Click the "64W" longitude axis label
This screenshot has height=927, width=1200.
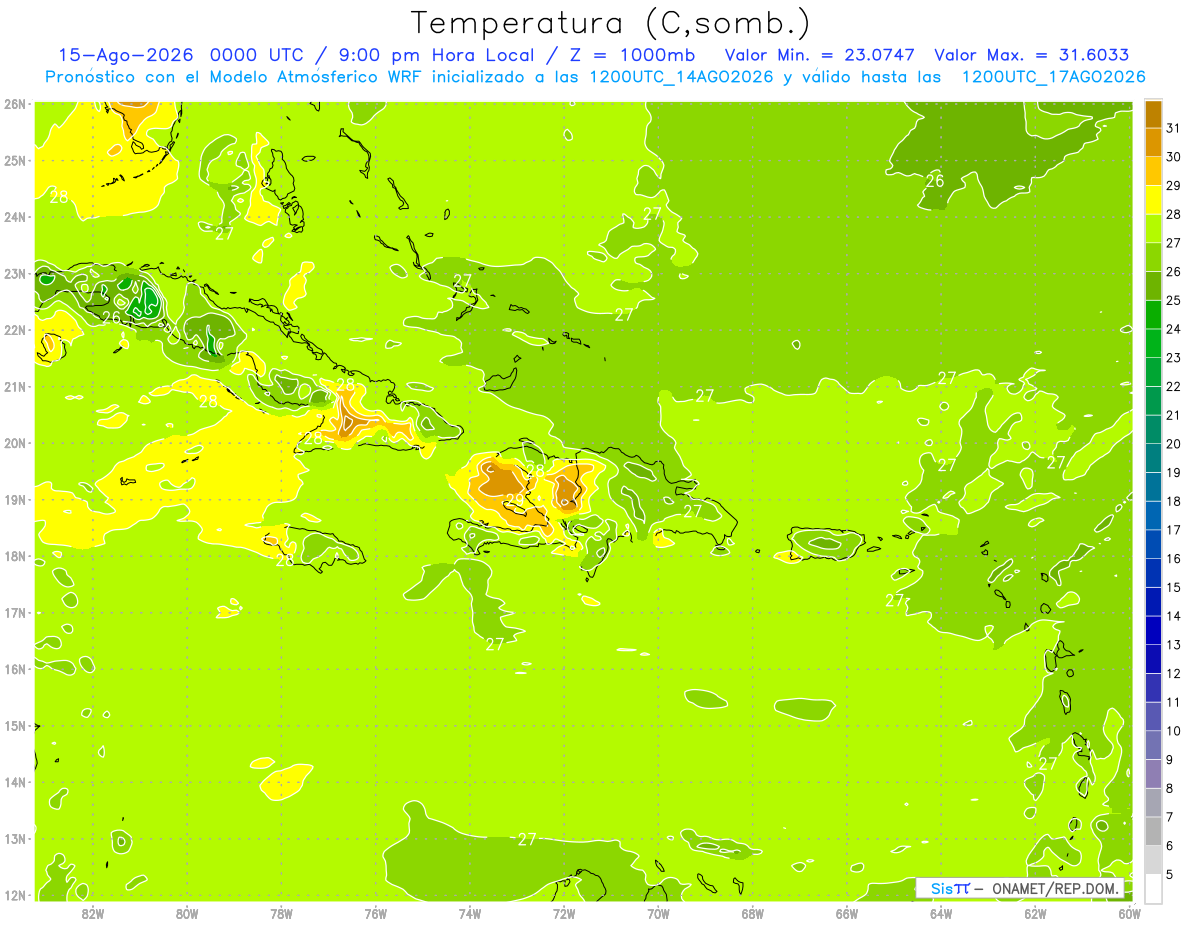[x=941, y=913]
